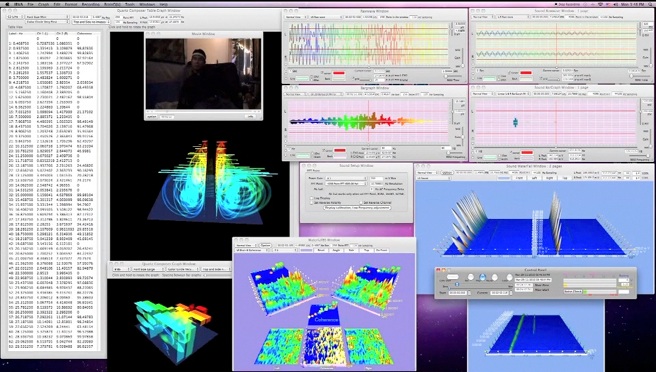Toggle the Set Reverse Channel checkbox
Image resolution: width=656 pixels, height=372 pixels.
pyautogui.click(x=361, y=203)
